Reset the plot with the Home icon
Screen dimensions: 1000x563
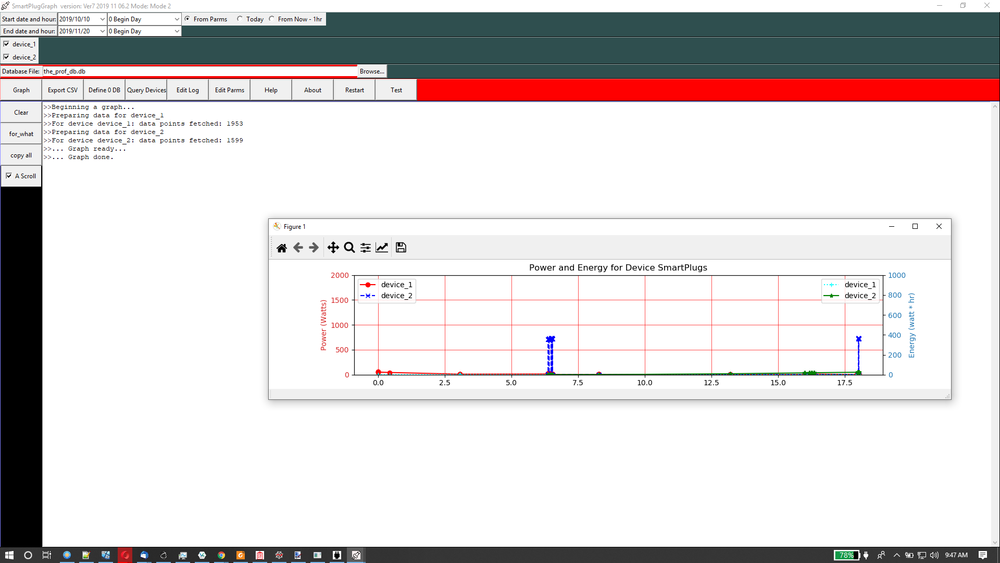pyautogui.click(x=282, y=248)
